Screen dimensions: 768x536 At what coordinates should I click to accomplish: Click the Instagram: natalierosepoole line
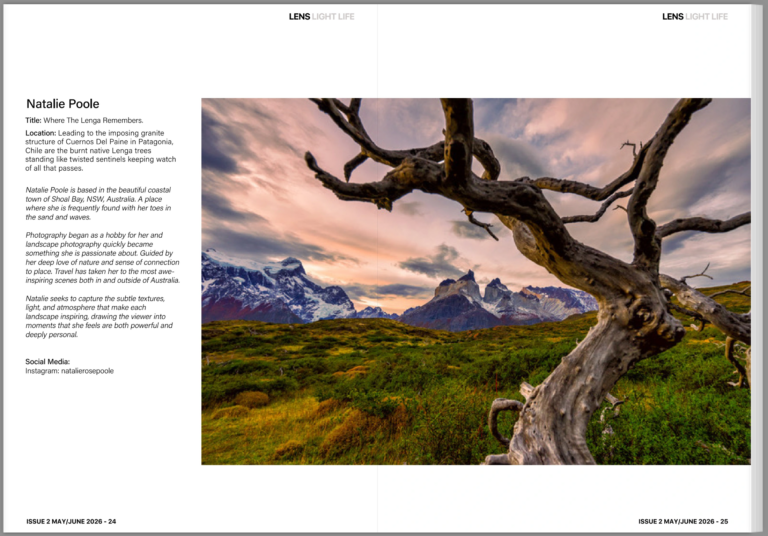click(x=70, y=371)
